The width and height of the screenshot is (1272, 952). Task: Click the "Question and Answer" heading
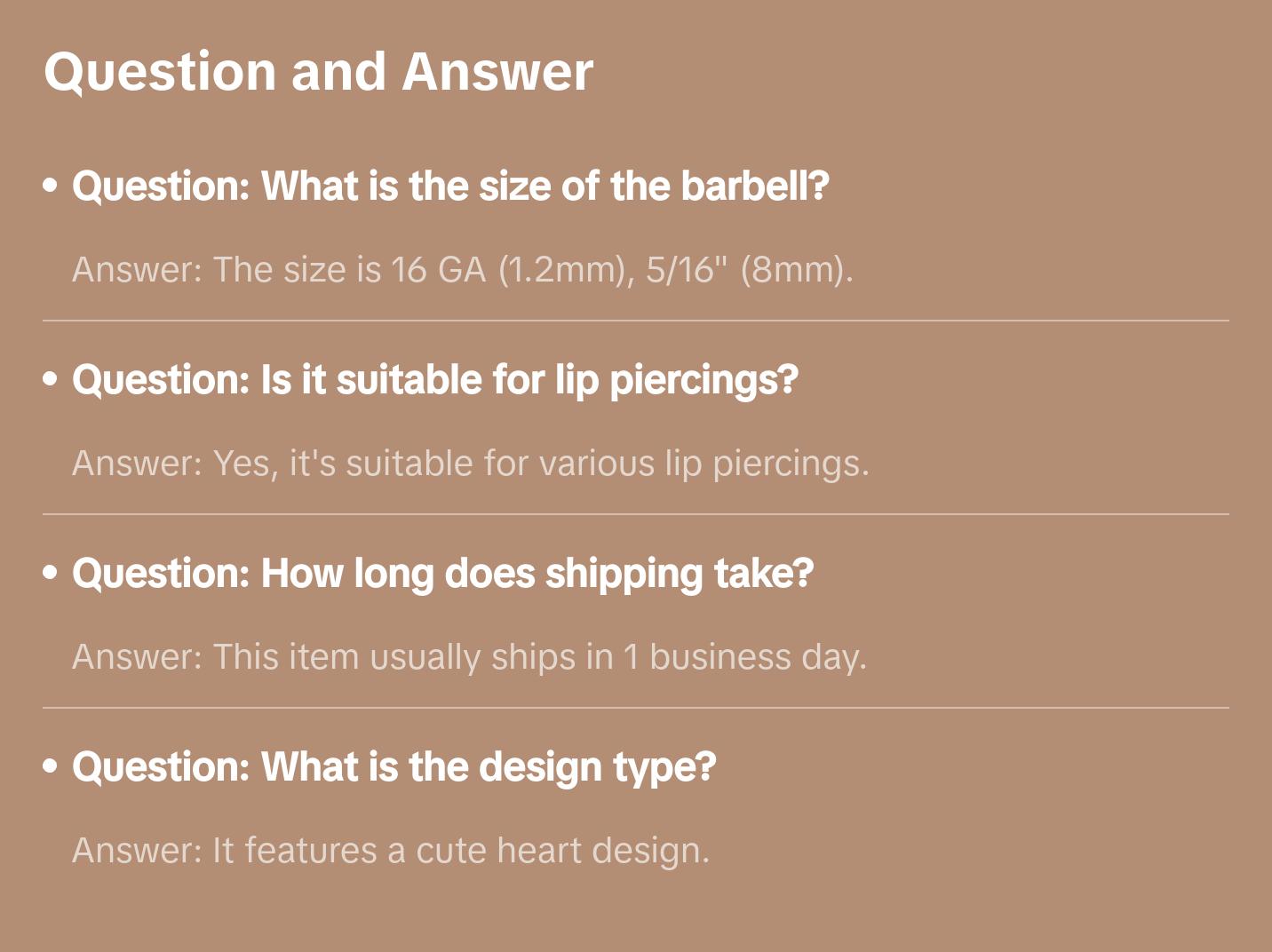click(318, 72)
